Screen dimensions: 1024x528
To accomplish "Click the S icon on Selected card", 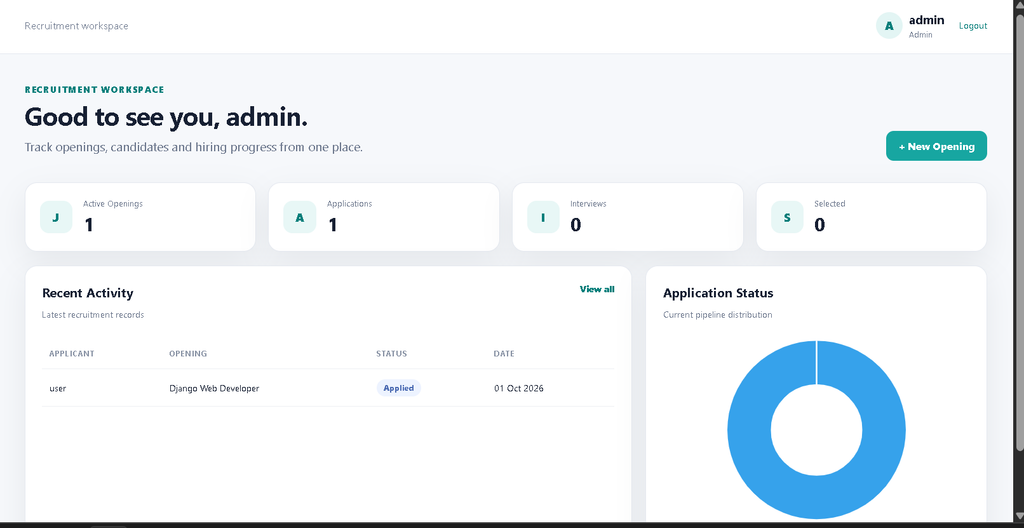I will [x=787, y=217].
